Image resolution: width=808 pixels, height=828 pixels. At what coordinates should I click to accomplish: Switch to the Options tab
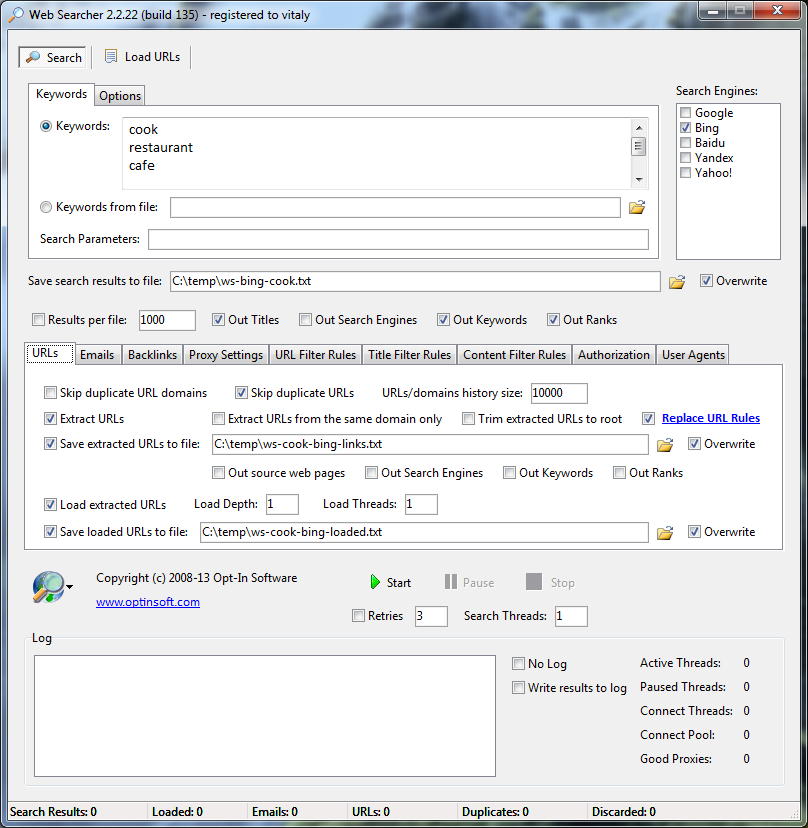[120, 96]
